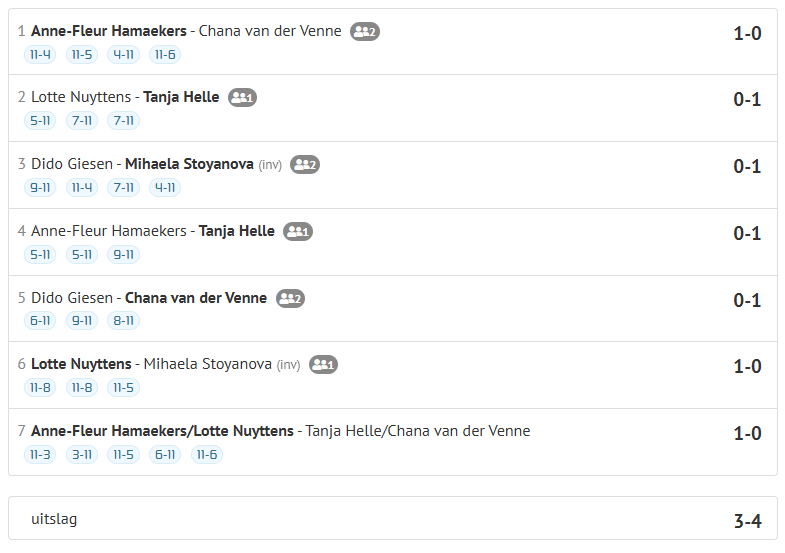Viewport: 785px width, 553px height.
Task: Select Lotte Nuyttens in match 2
Action: pos(81,98)
